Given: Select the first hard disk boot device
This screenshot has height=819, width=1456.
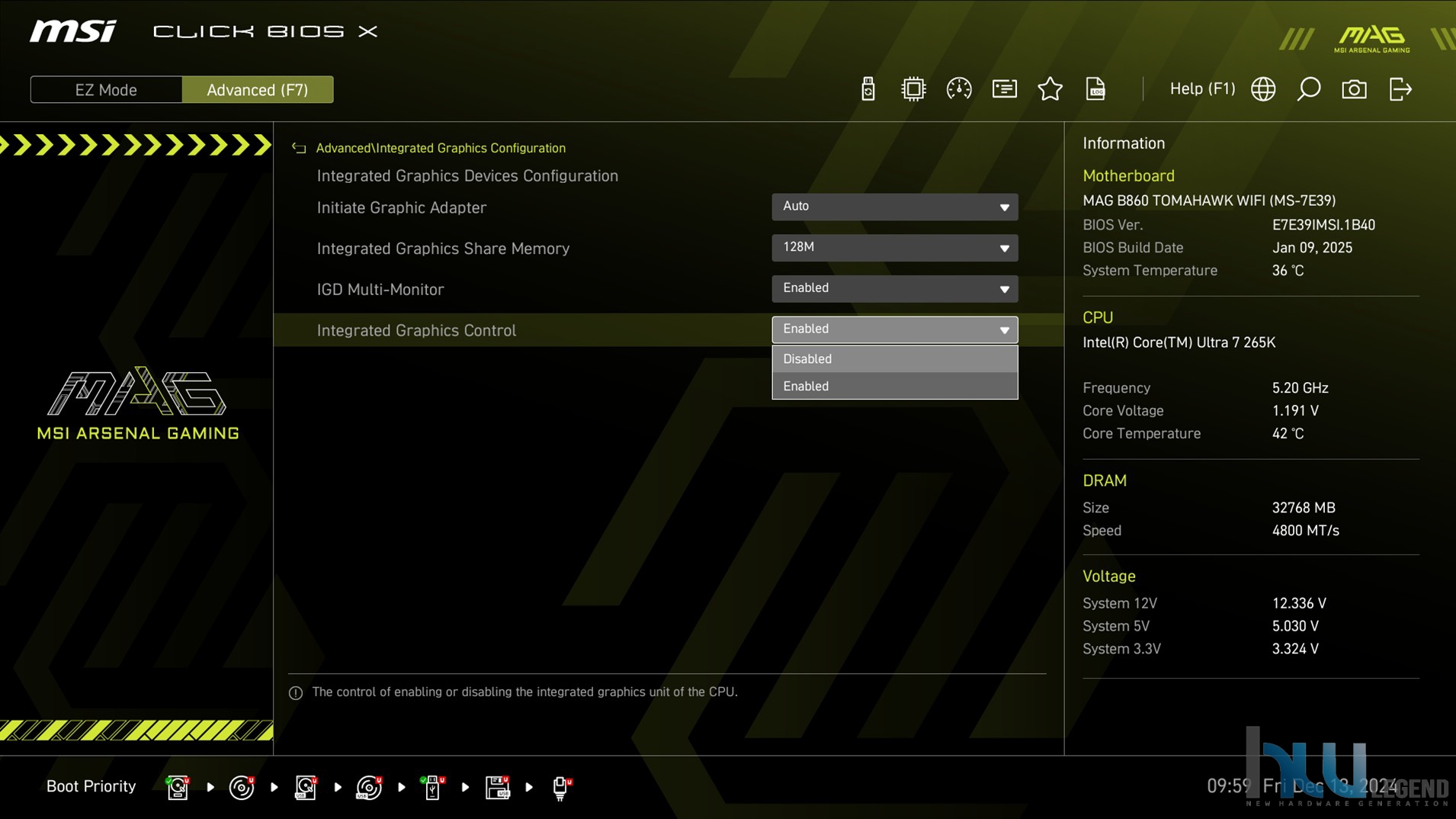Looking at the screenshot, I should [x=178, y=787].
